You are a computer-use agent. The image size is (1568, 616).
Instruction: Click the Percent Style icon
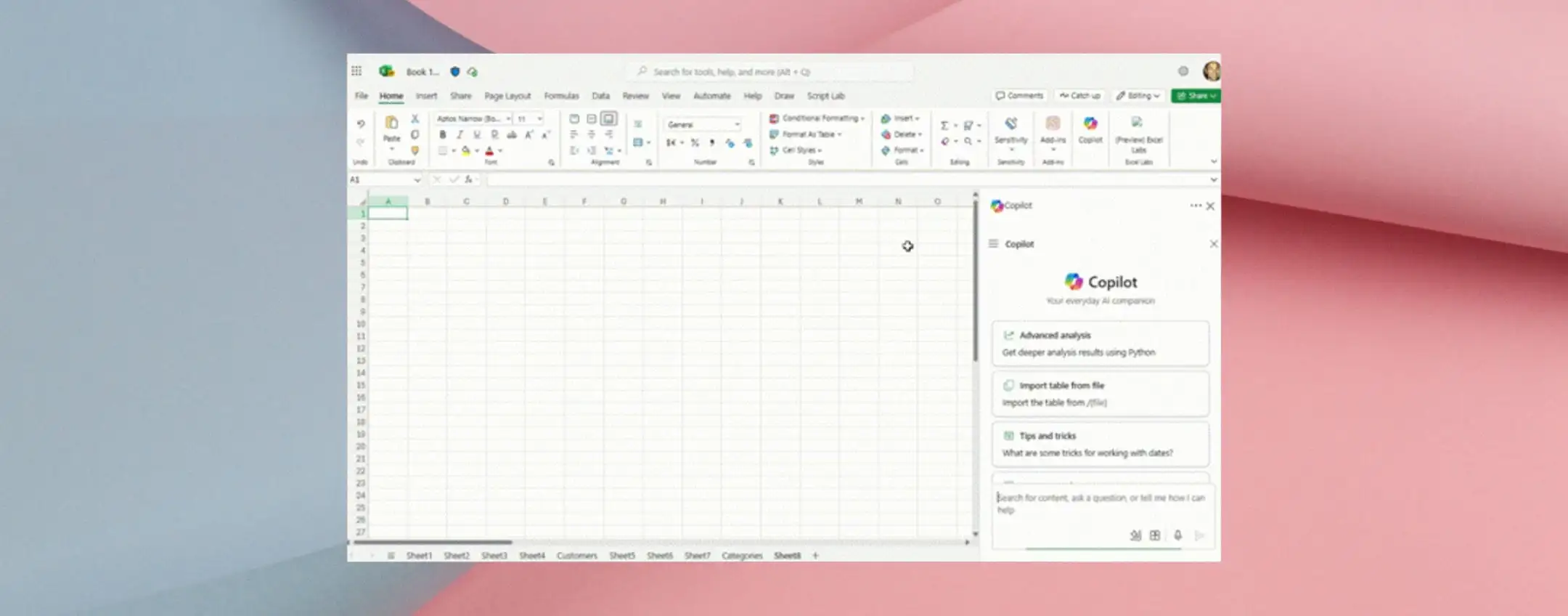695,143
